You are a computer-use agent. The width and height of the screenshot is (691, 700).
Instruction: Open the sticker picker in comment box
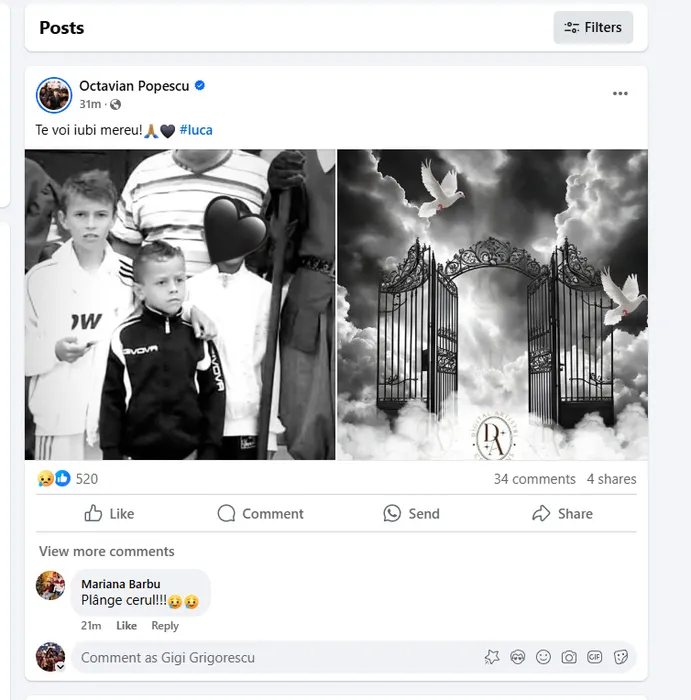tap(621, 657)
